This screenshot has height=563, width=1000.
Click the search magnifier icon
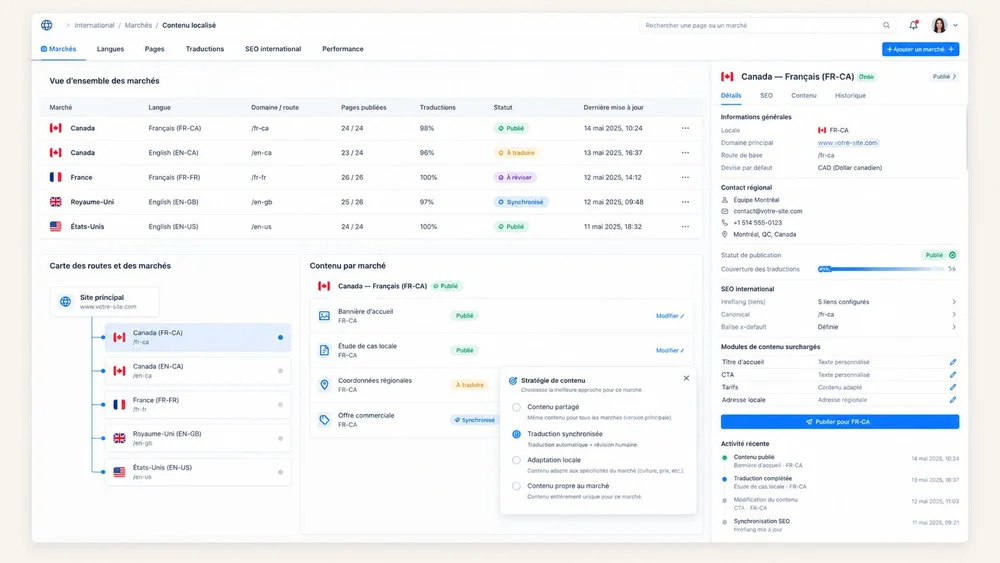click(x=886, y=26)
